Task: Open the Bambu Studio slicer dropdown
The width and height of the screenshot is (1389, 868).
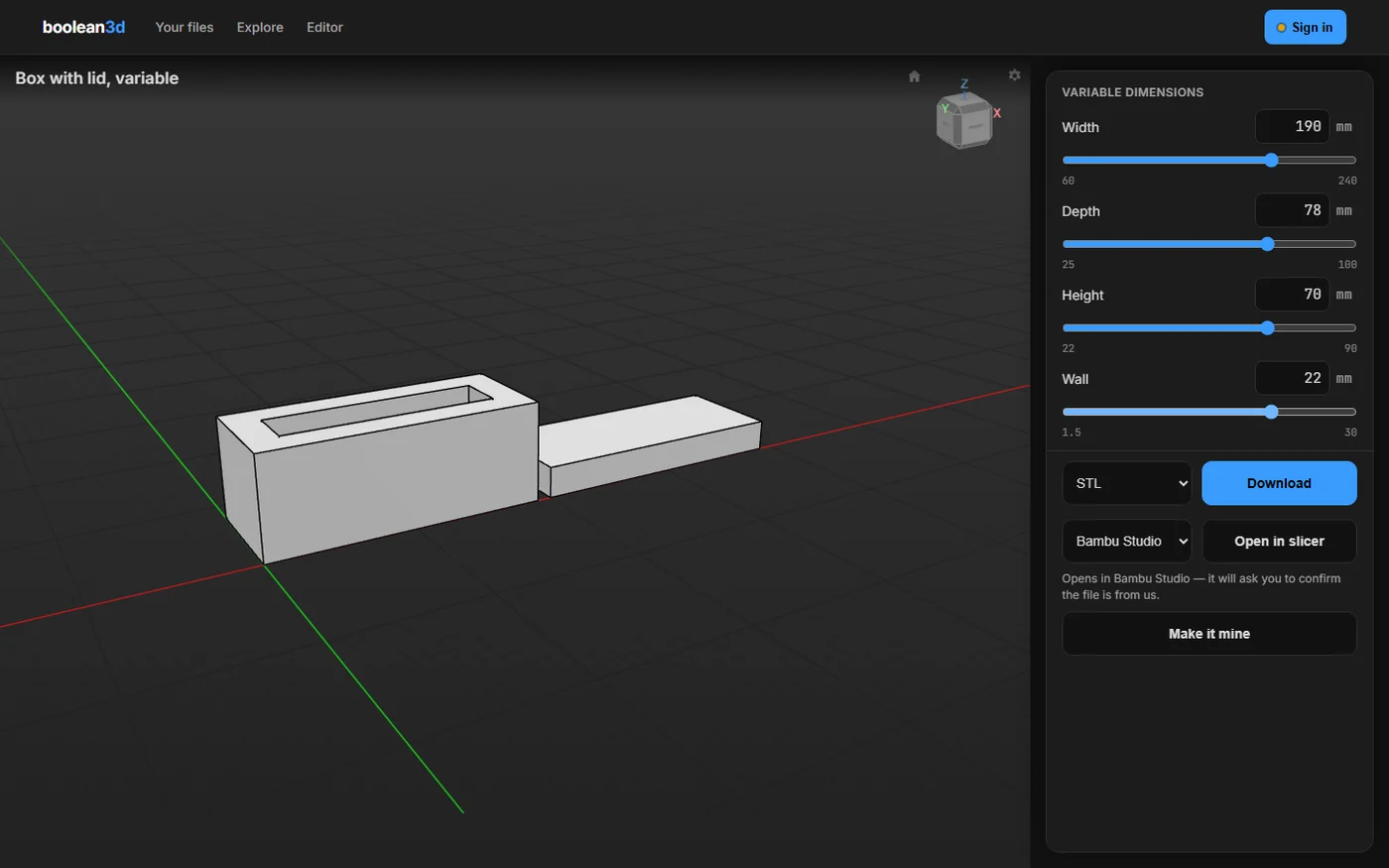Action: [x=1127, y=541]
